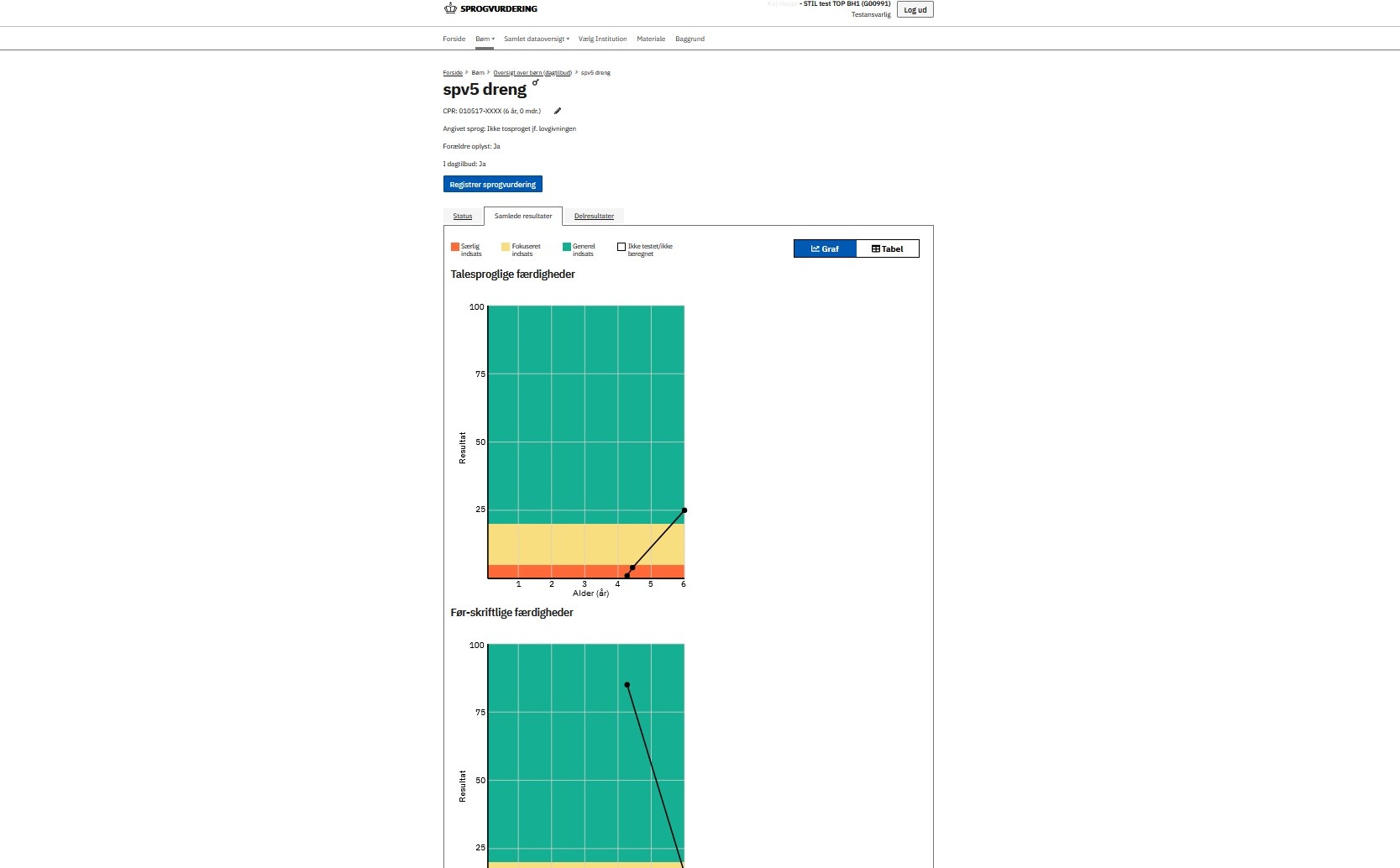
Task: Click the I dagtilbud: Ja line
Action: [464, 164]
